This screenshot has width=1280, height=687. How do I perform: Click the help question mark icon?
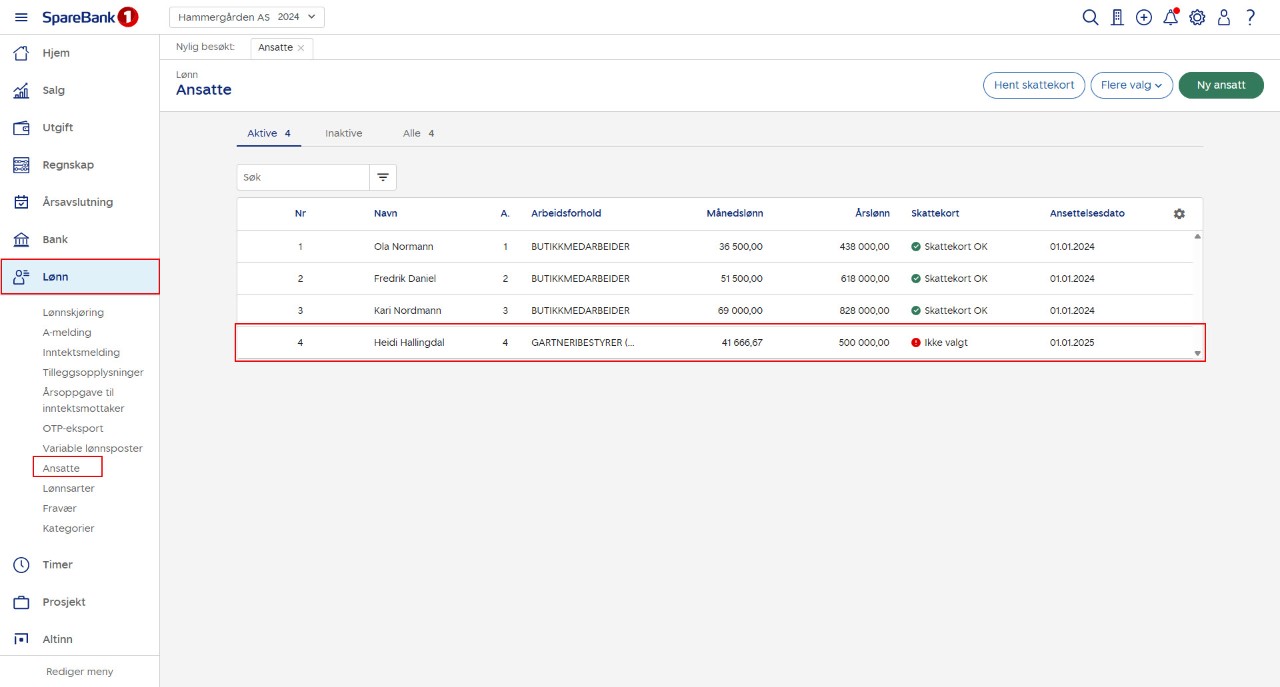1250,17
